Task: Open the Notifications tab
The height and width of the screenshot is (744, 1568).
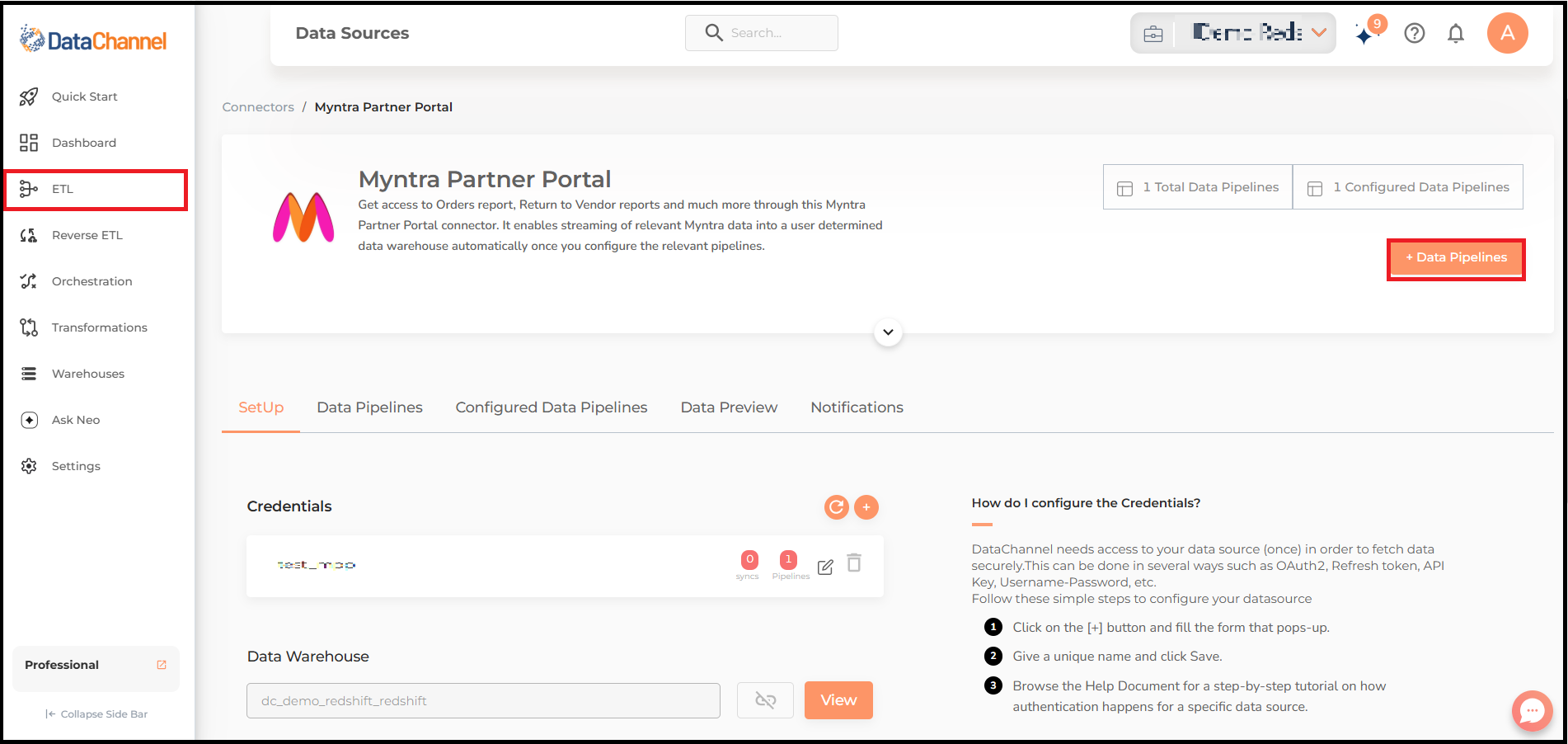Action: (857, 407)
